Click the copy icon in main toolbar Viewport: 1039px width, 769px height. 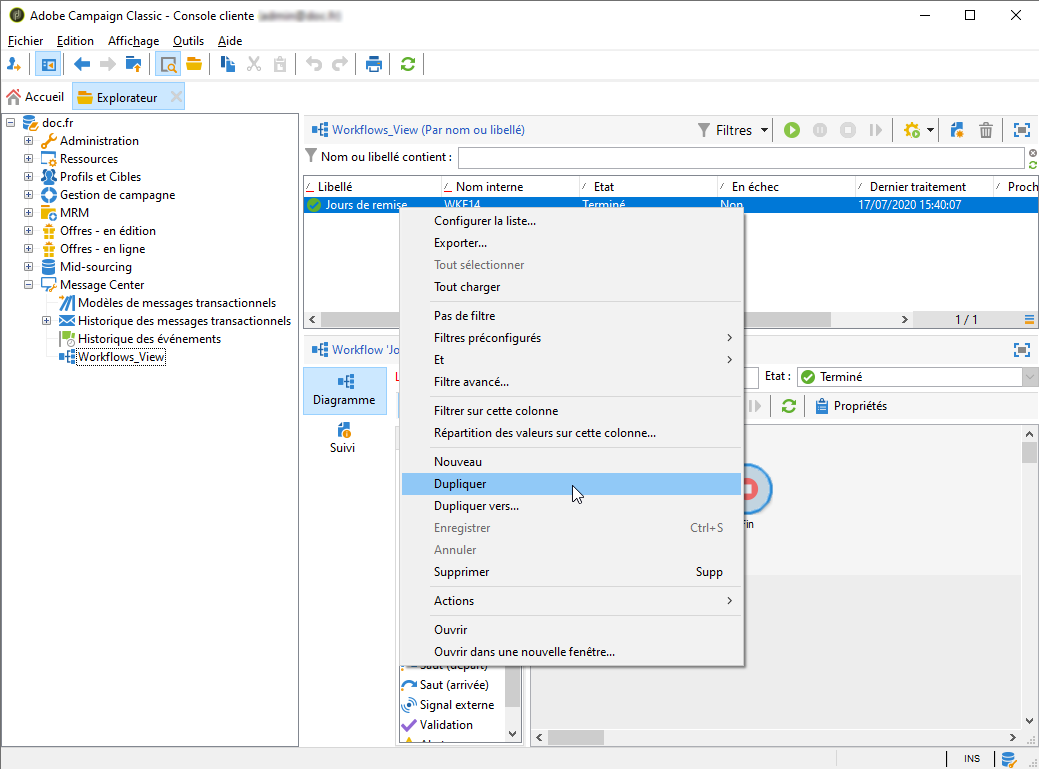point(228,64)
